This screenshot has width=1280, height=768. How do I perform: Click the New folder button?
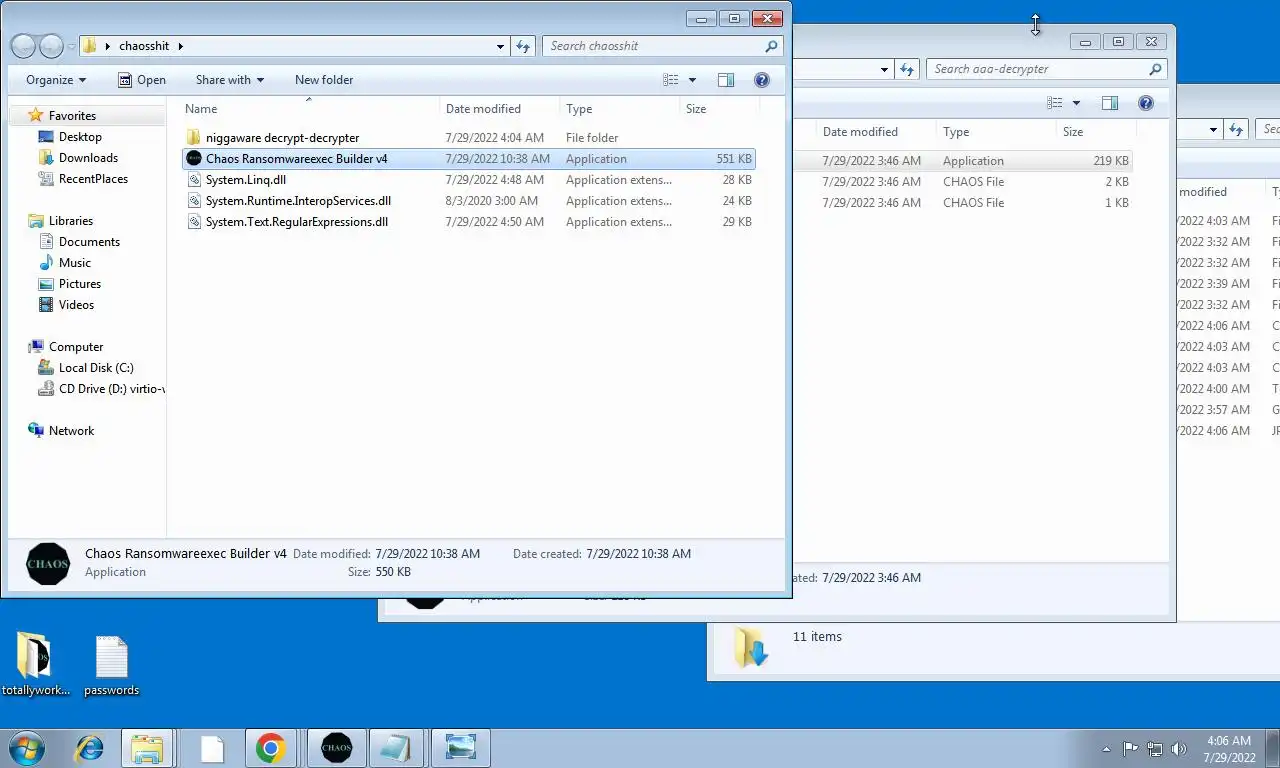click(x=324, y=80)
